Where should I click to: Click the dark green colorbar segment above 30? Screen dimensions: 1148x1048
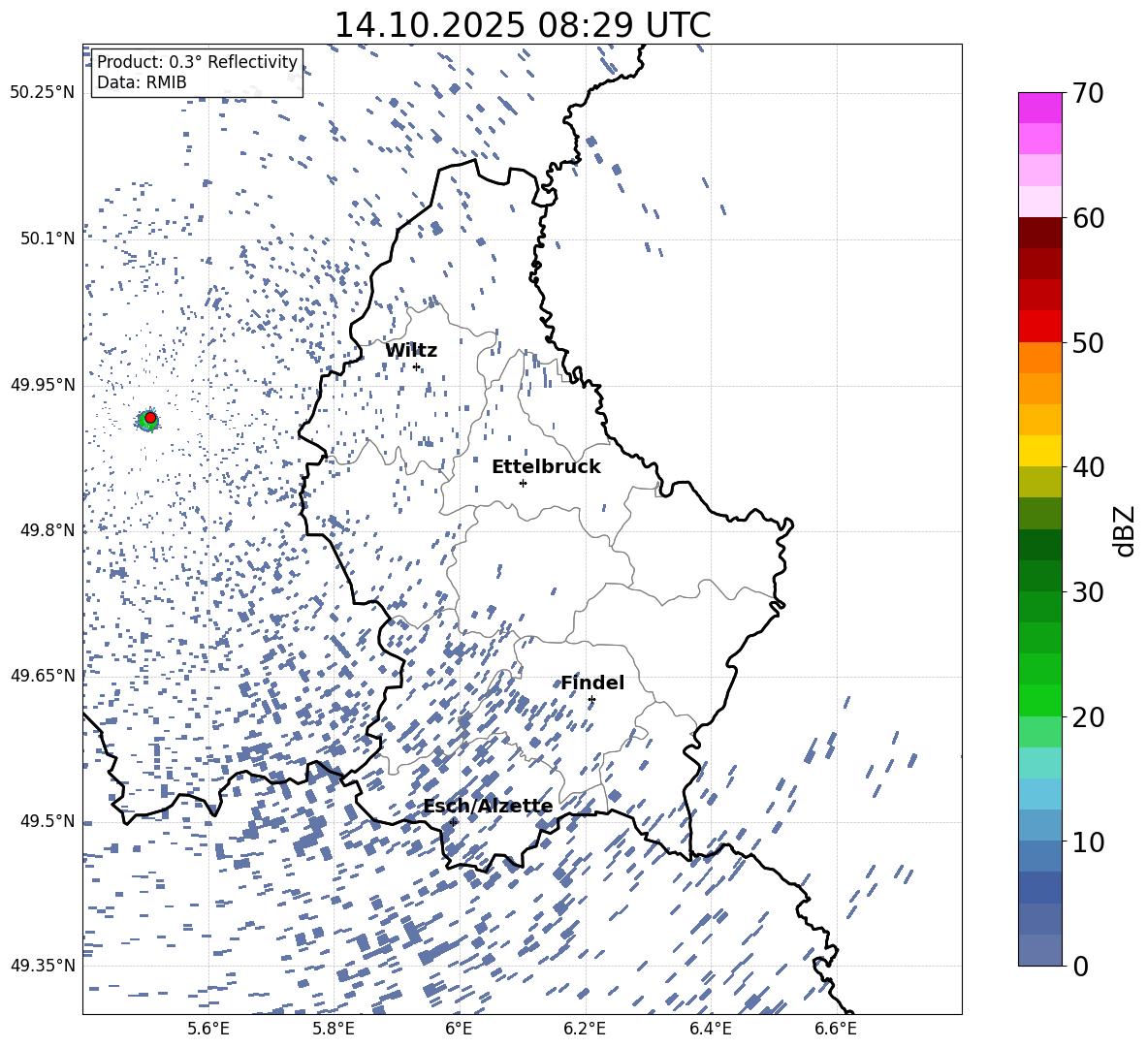pyautogui.click(x=1040, y=576)
